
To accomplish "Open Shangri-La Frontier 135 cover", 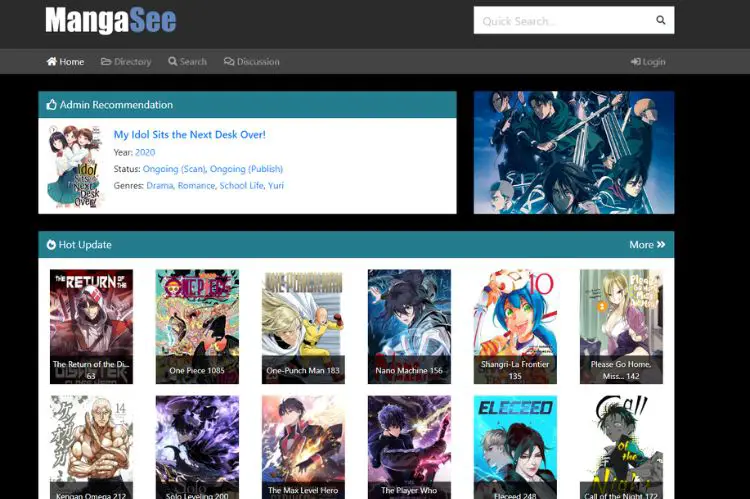I will (x=515, y=326).
